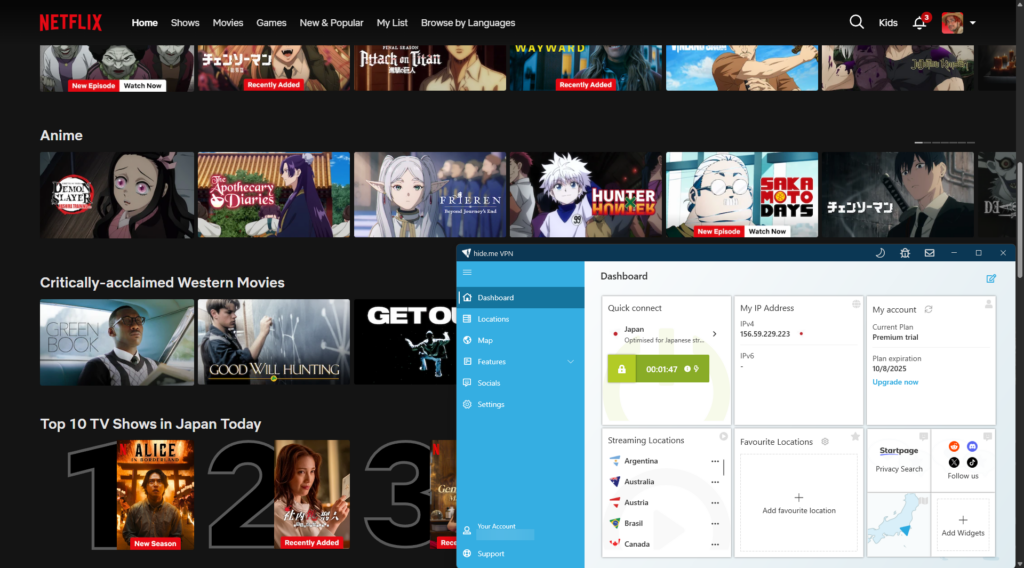Screen dimensions: 1024x568
Task: Open options dots for Canada
Action: tap(715, 544)
